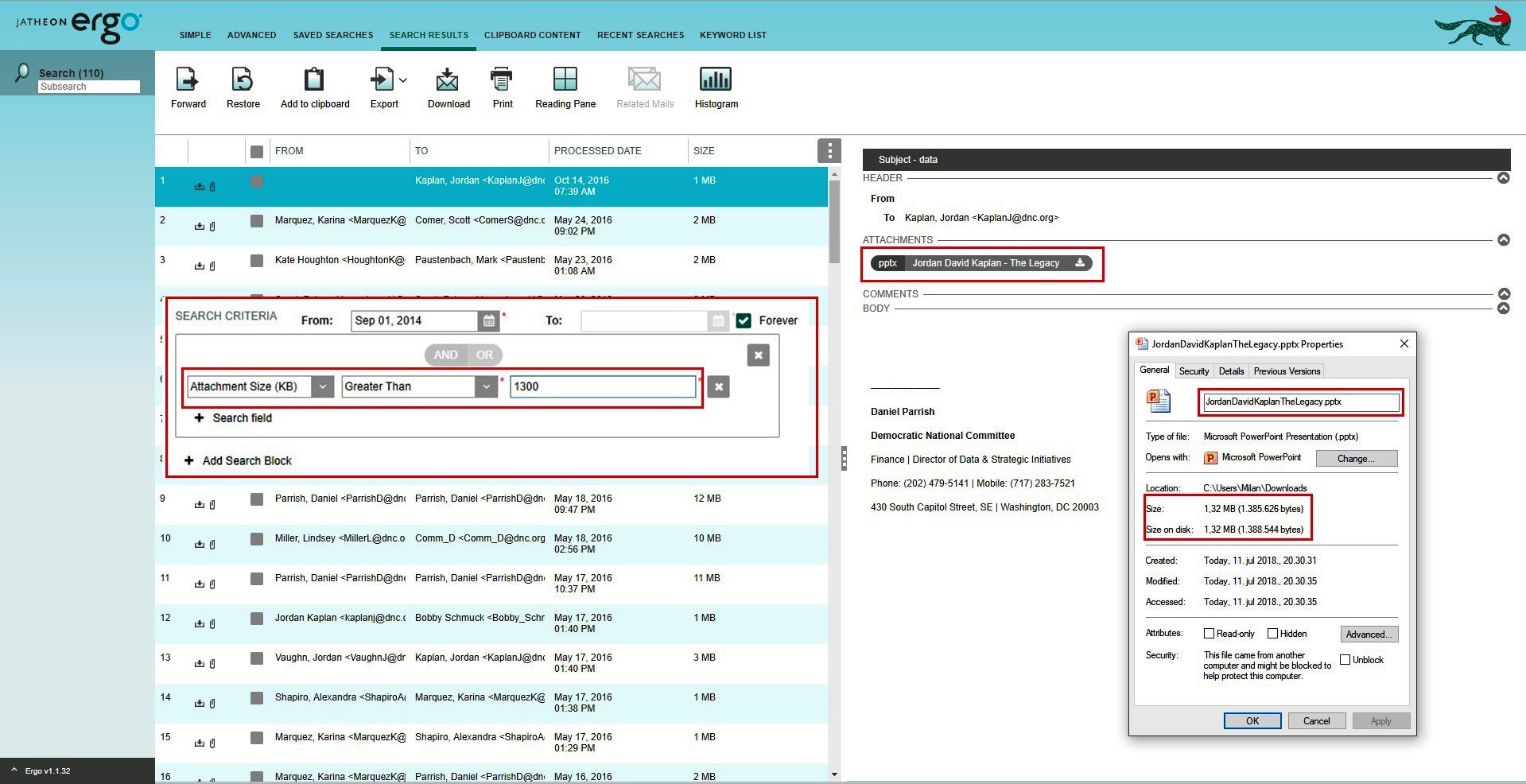The image size is (1526, 784).
Task: Collapse the BODY section
Action: 1503,309
